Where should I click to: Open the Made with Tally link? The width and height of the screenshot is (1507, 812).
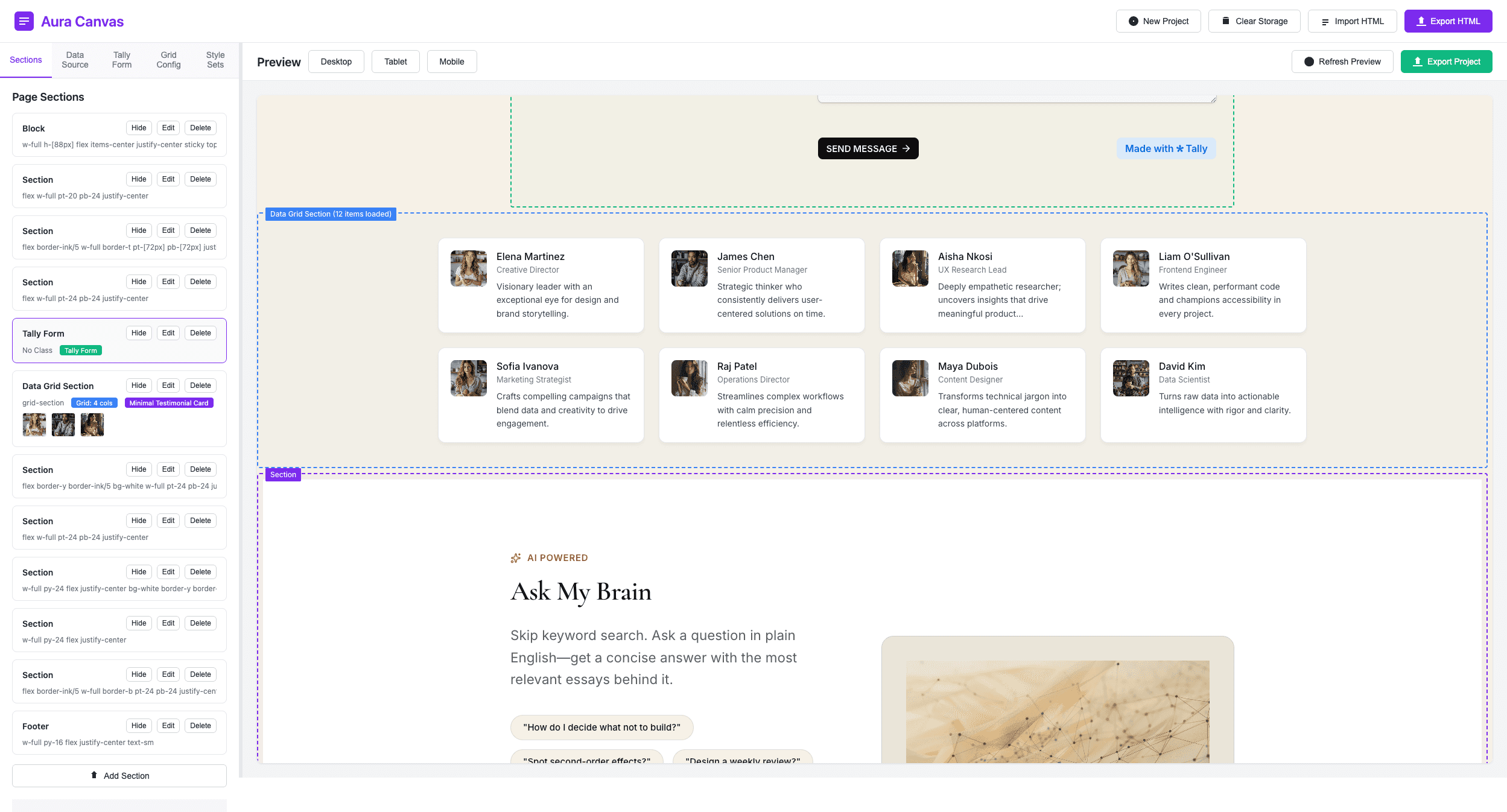pos(1166,148)
